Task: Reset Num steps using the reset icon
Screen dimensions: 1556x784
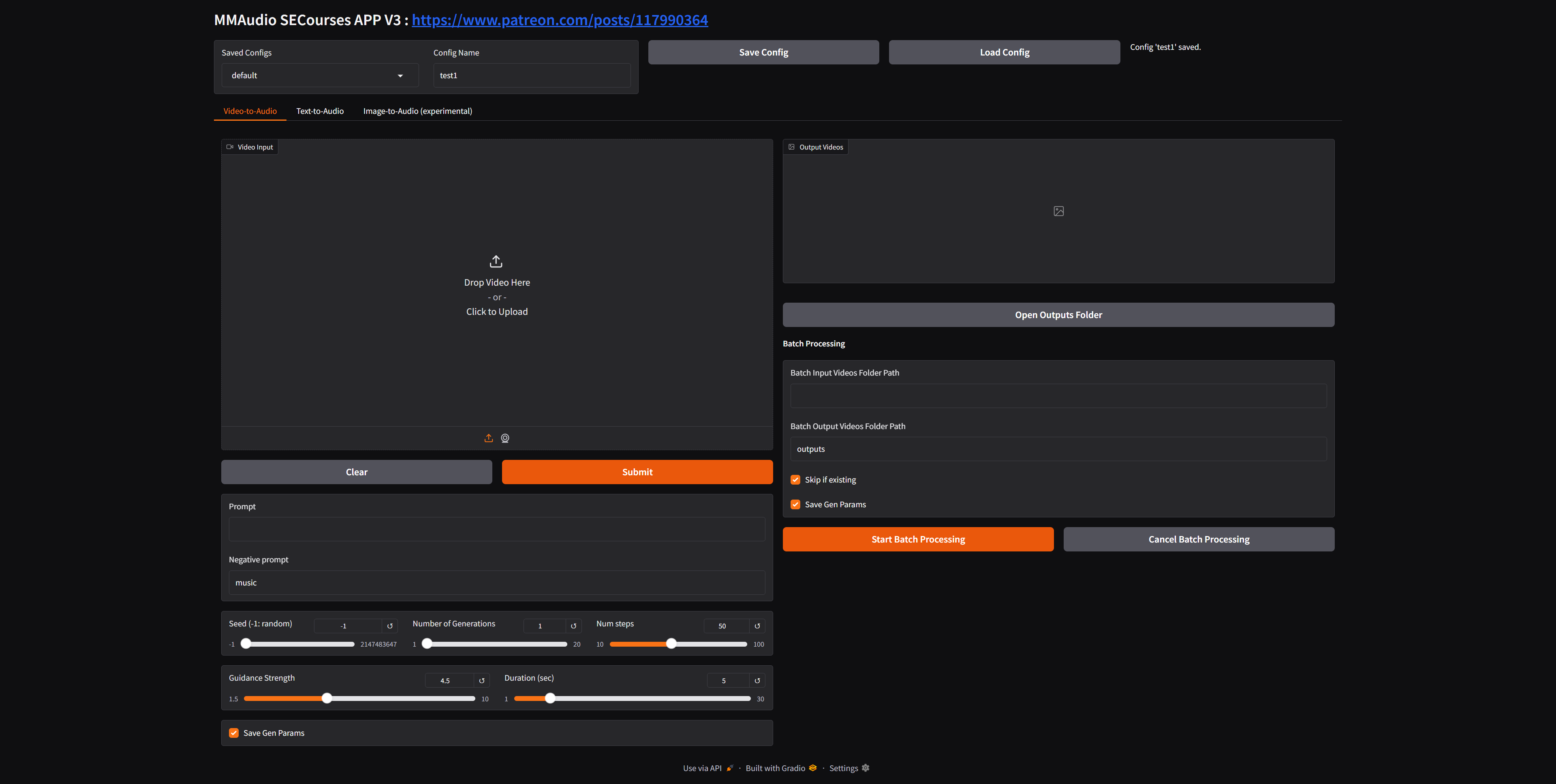Action: (757, 626)
